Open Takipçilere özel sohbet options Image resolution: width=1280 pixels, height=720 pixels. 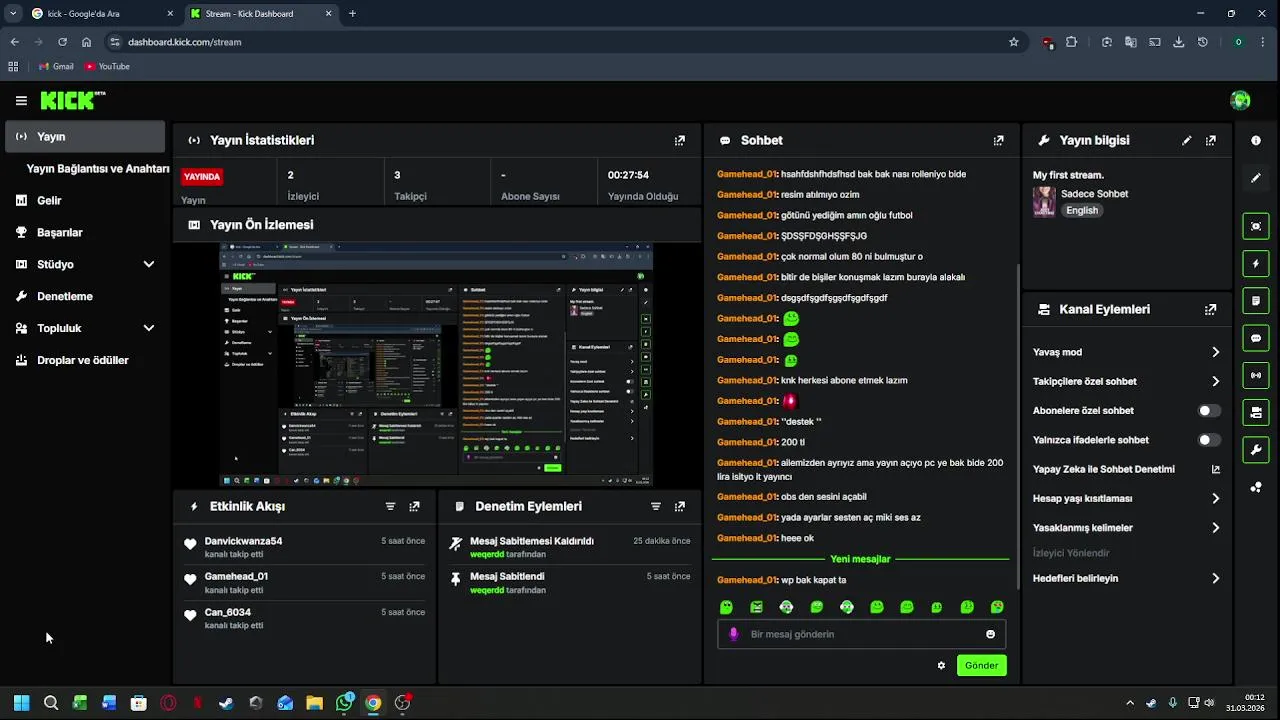point(1127,381)
